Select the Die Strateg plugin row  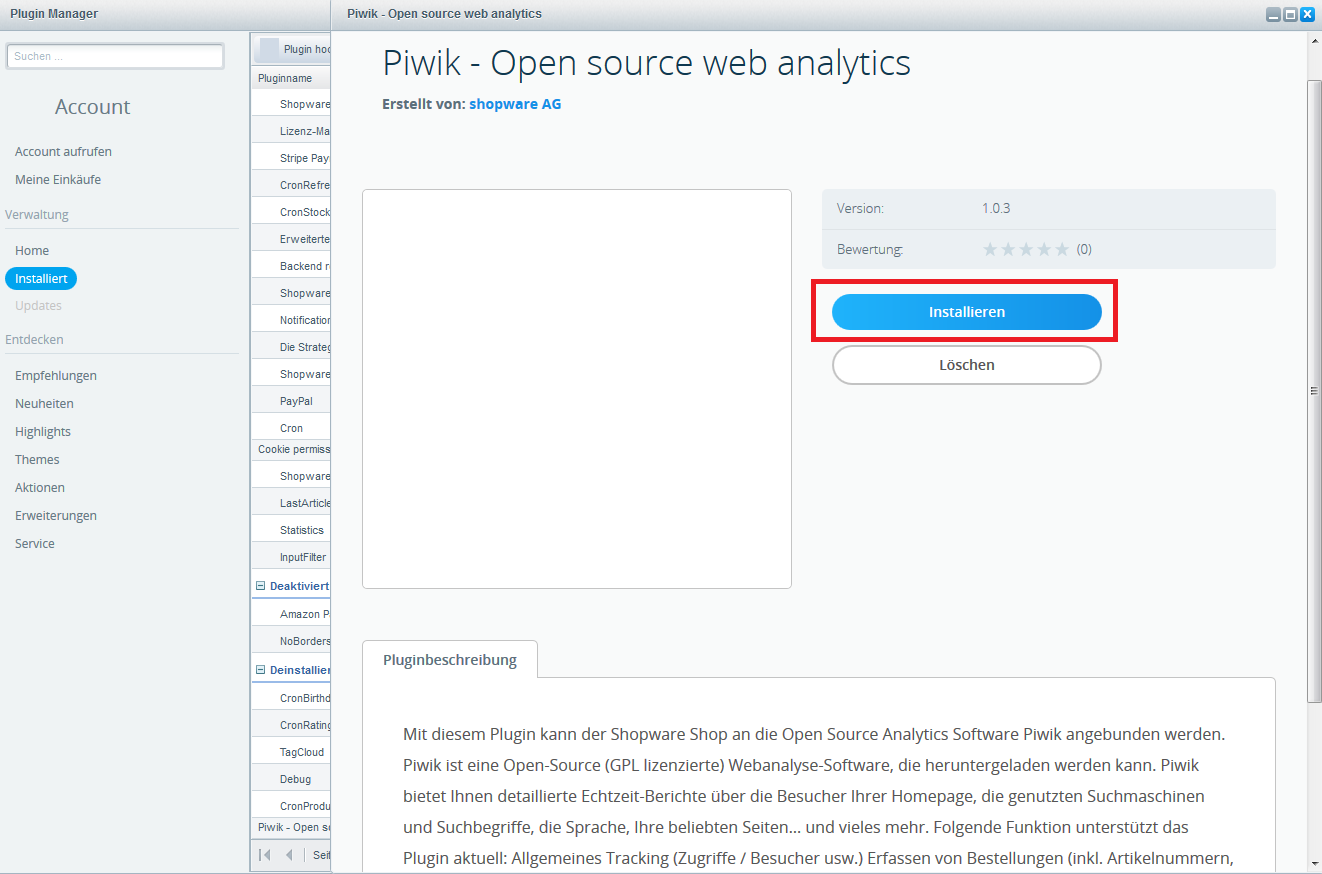pos(291,347)
